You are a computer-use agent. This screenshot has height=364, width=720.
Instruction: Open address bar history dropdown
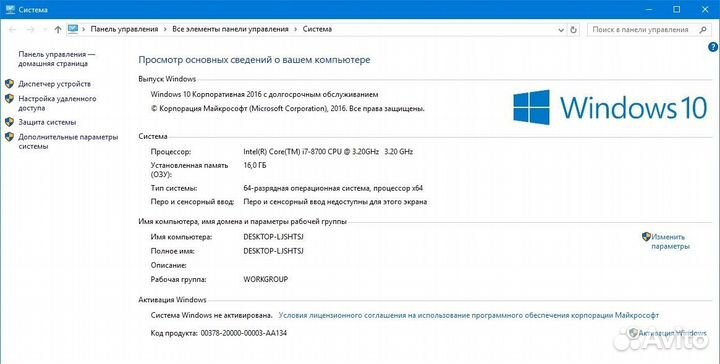(x=561, y=30)
